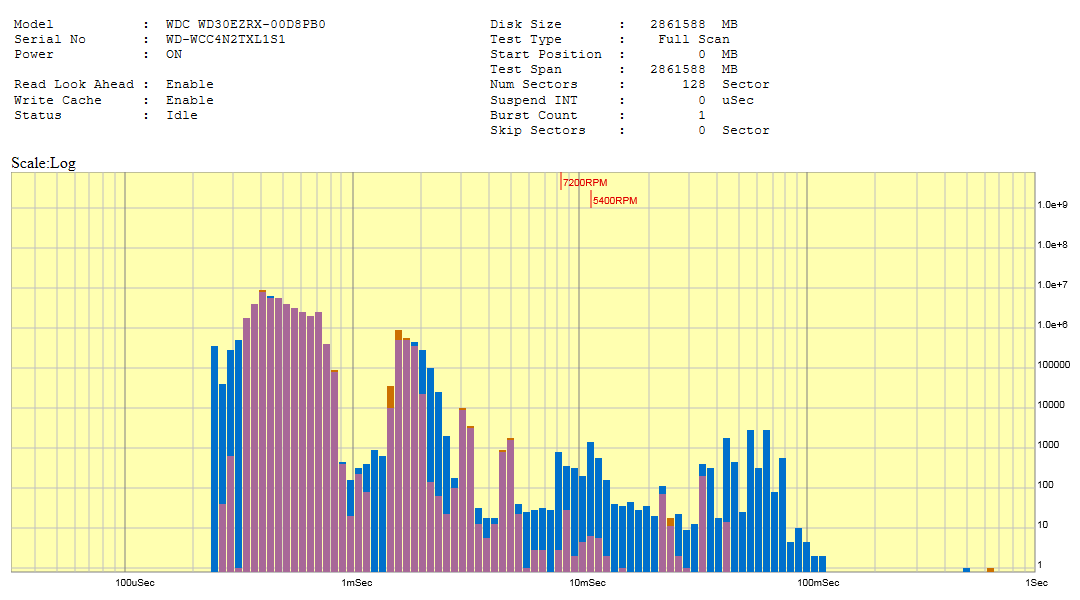Click the 1mSec x-axis label
The height and width of the screenshot is (600, 1080).
[x=356, y=582]
